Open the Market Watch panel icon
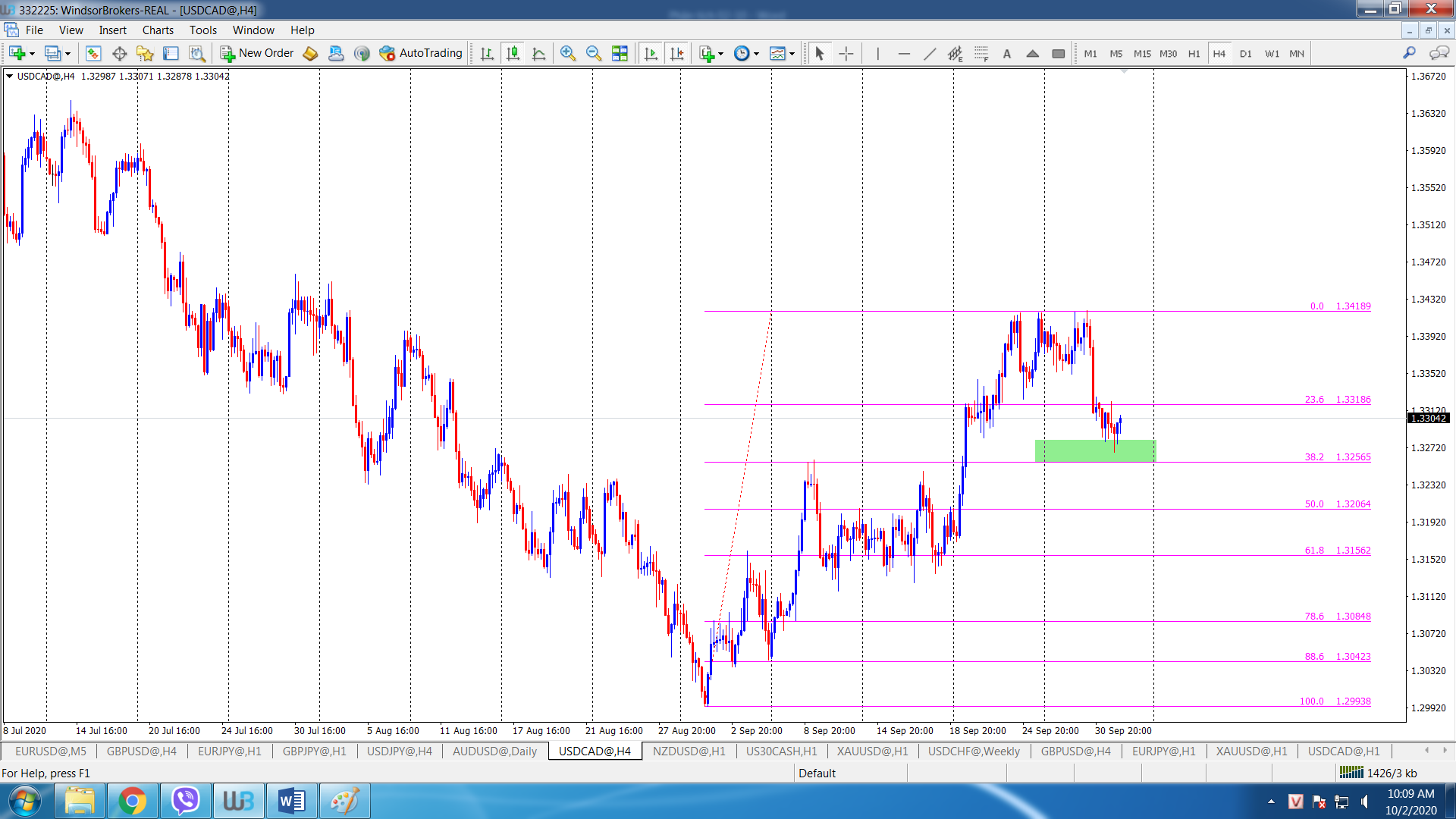 coord(93,53)
